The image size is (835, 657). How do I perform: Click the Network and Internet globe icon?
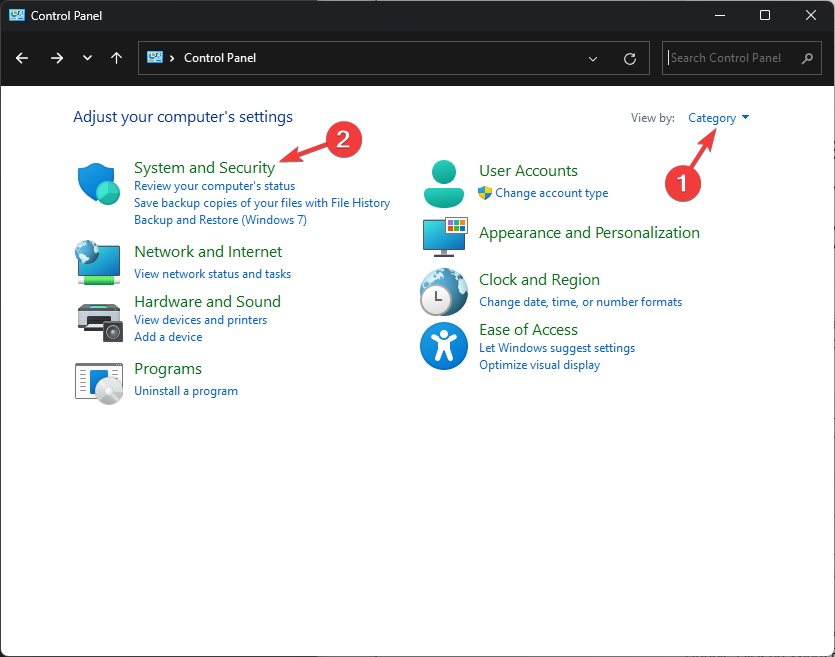coord(98,261)
